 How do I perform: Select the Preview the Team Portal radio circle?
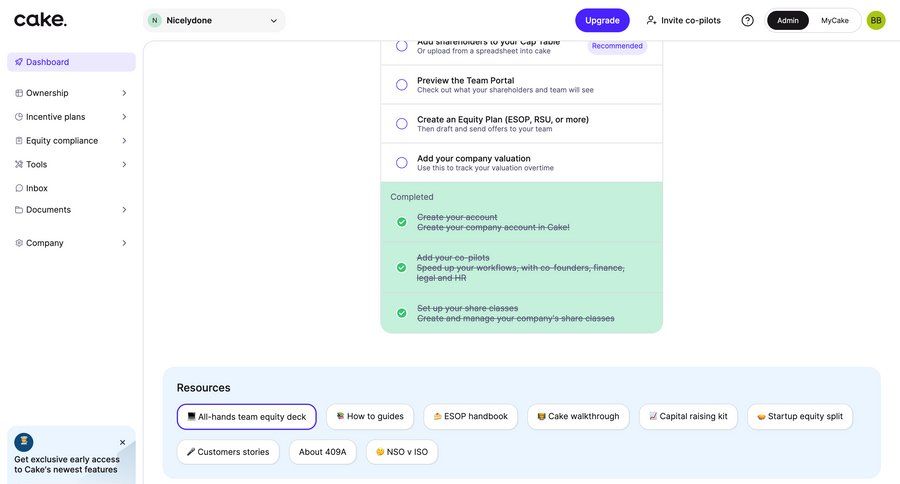402,85
